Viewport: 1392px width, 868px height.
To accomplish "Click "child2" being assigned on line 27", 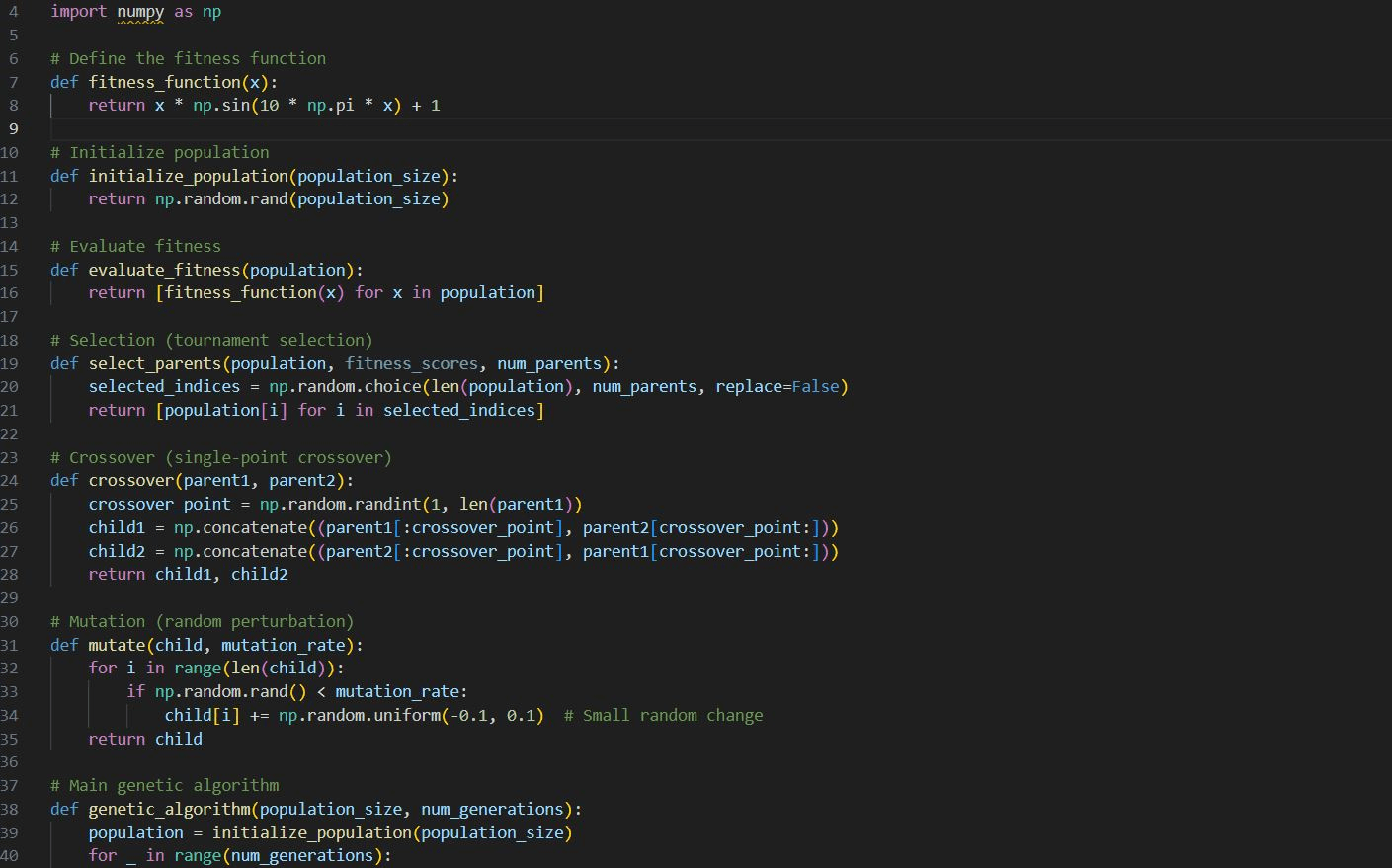I will pyautogui.click(x=117, y=551).
